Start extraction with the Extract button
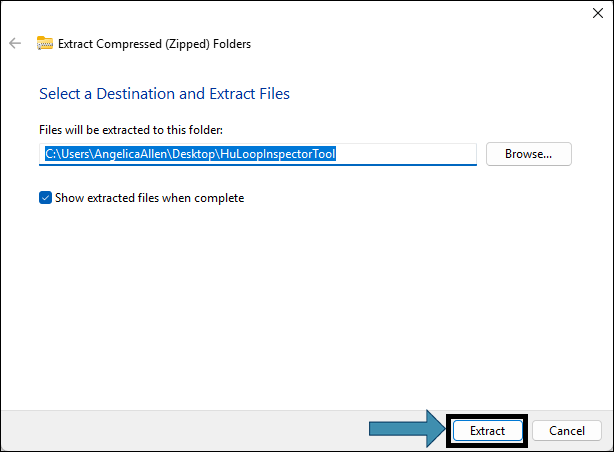 point(488,430)
